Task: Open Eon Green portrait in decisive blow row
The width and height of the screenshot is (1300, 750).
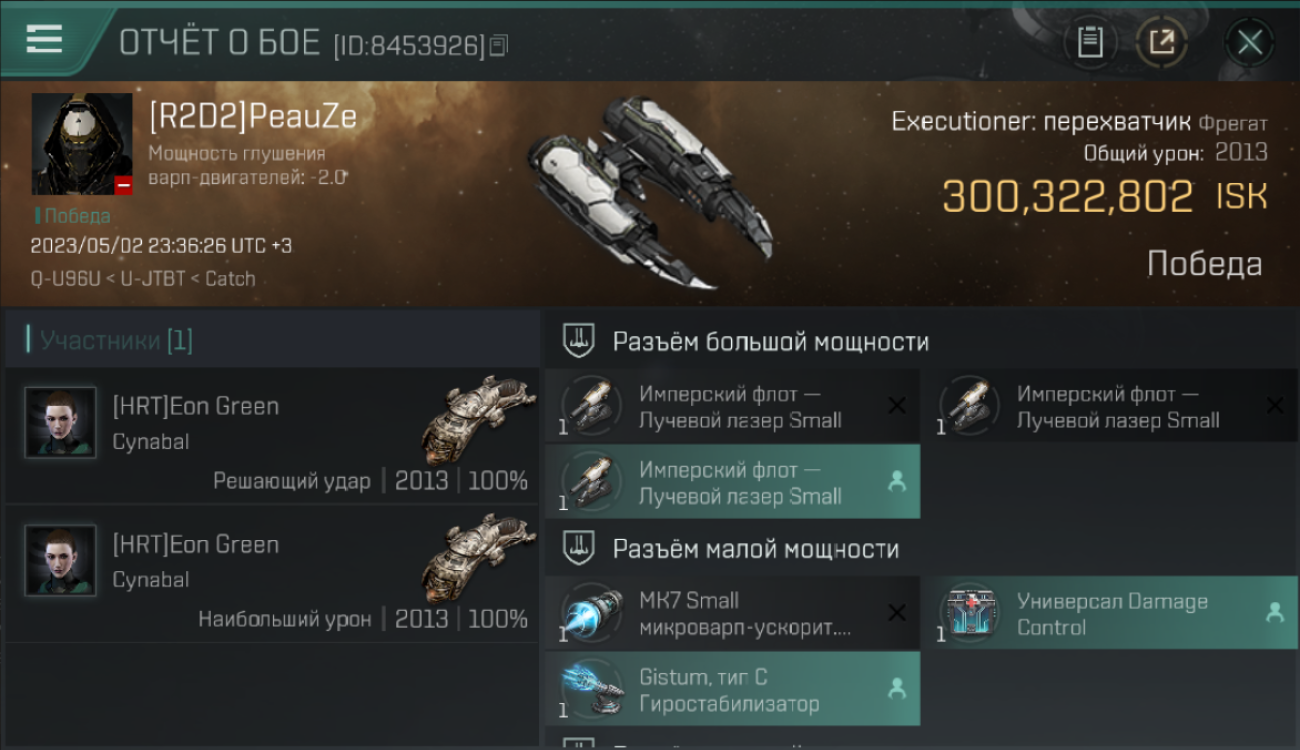Action: [x=60, y=422]
